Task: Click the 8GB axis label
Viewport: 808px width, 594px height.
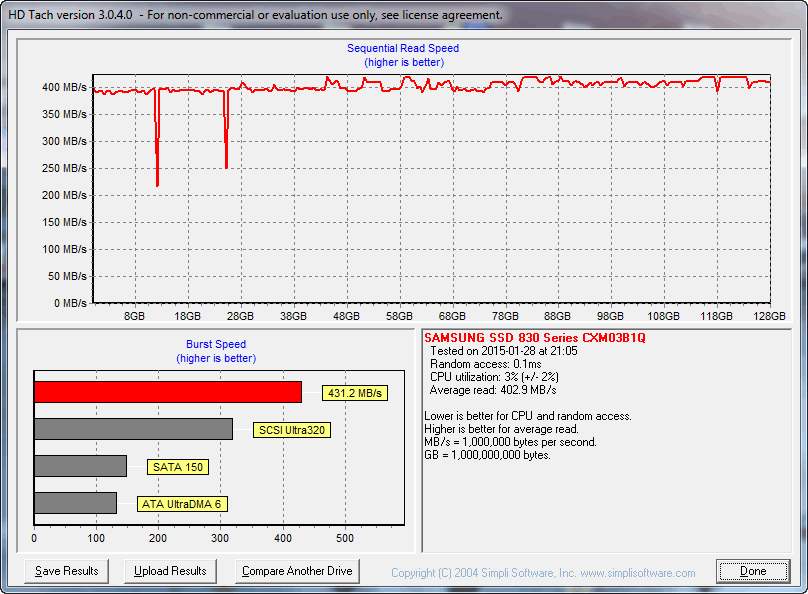Action: (x=134, y=316)
